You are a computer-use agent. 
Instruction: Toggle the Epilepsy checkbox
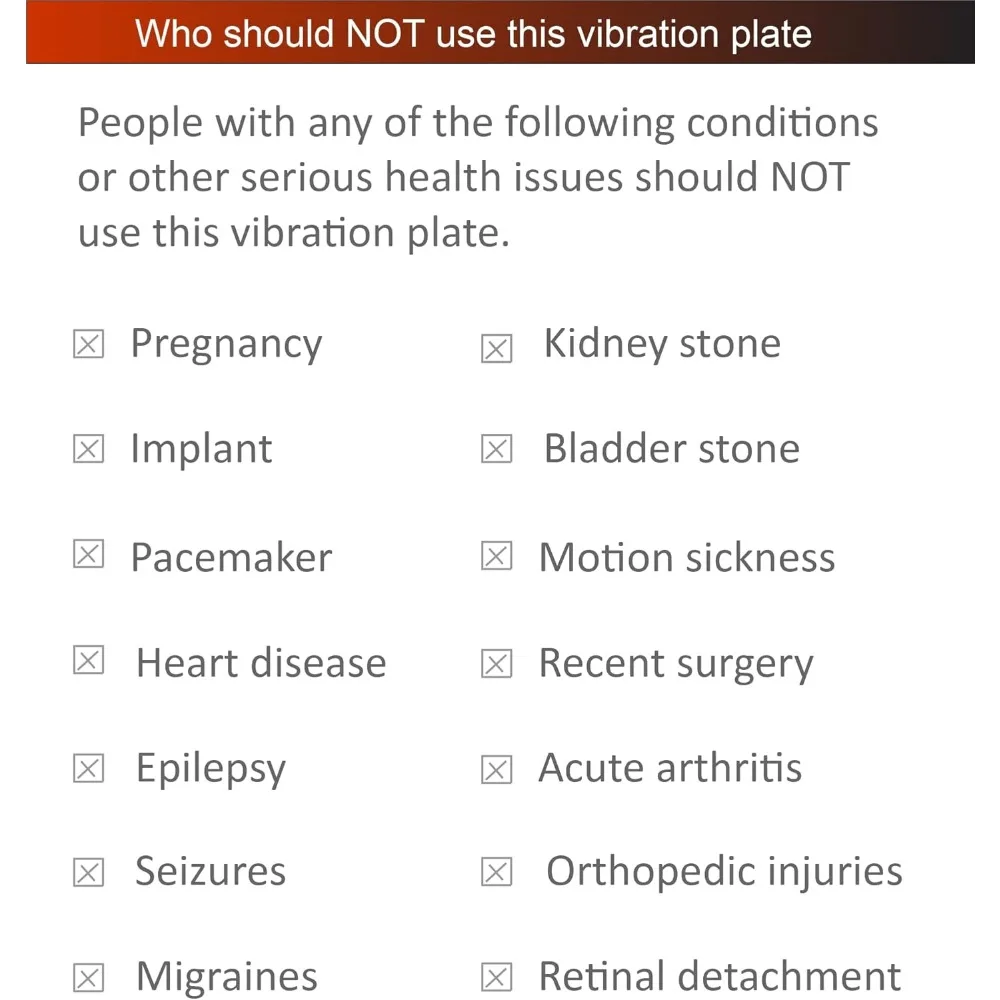point(89,768)
